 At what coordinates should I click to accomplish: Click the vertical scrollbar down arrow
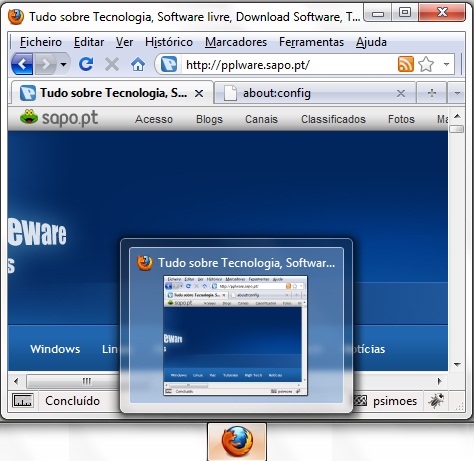(457, 365)
